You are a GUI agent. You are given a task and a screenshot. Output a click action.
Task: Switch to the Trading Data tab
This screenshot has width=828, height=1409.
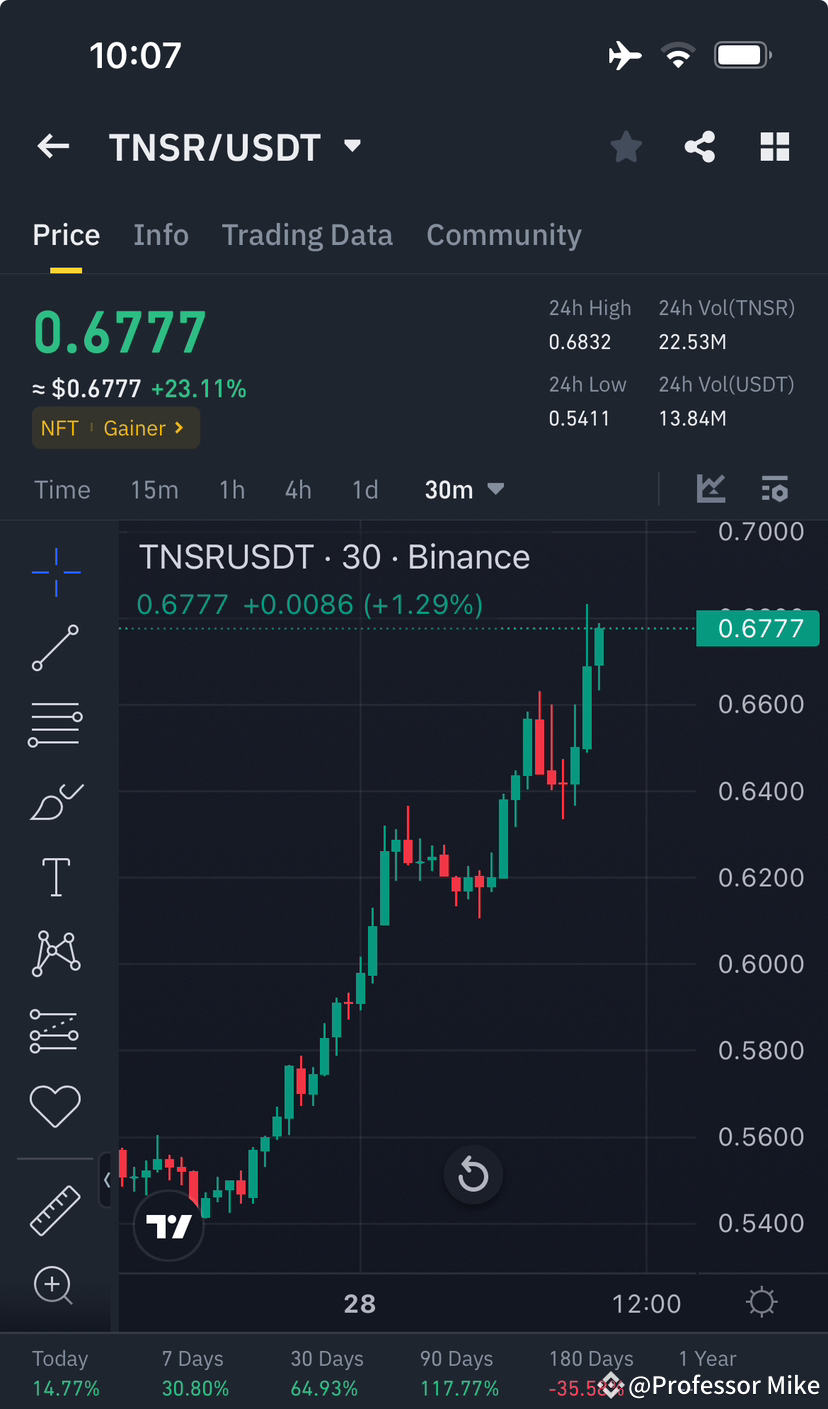[x=307, y=234]
